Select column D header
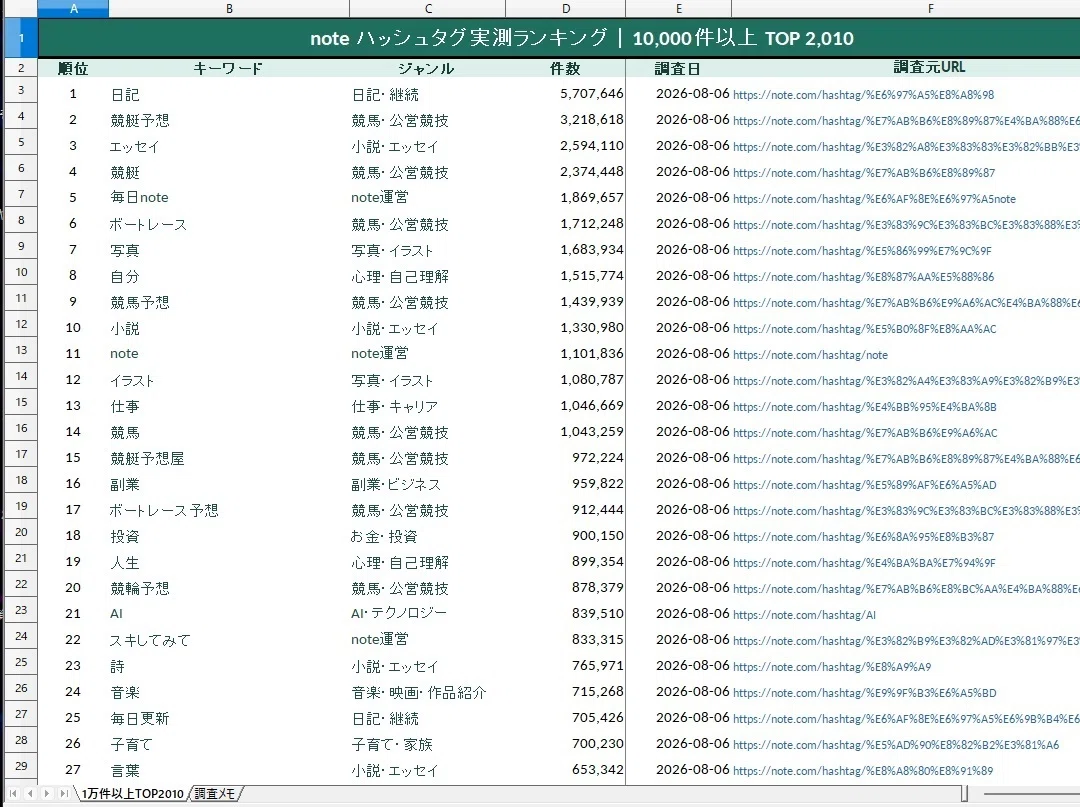Screen dimensions: 1080x807 (565, 8)
